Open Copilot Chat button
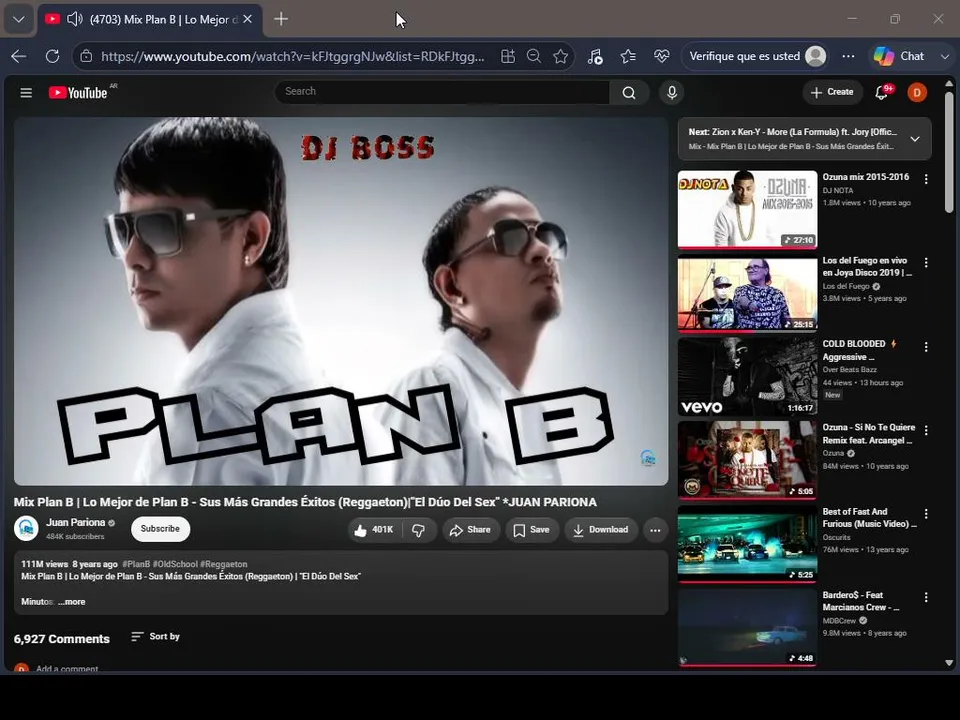The height and width of the screenshot is (720, 960). [x=899, y=56]
